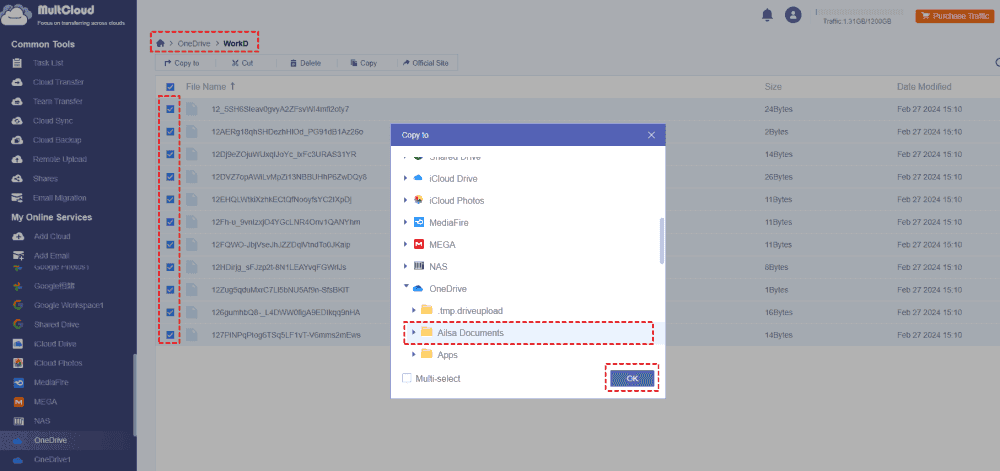Click the sidebar scrollbar
The image size is (1000, 471).
134,395
